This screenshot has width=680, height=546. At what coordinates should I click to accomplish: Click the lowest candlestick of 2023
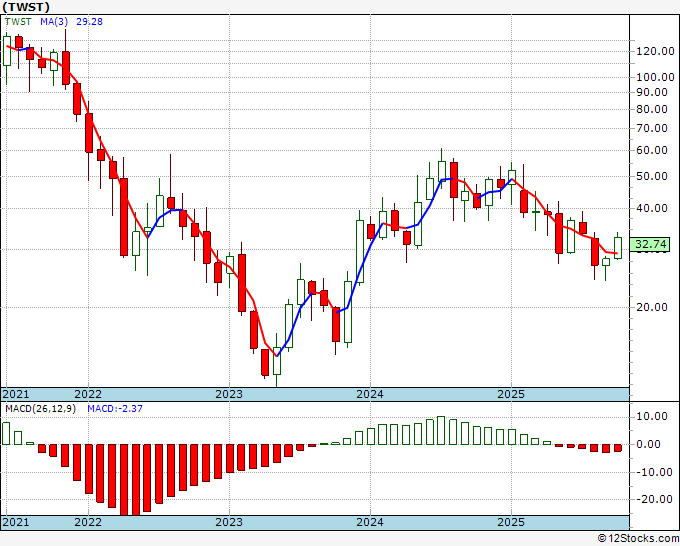coord(277,361)
